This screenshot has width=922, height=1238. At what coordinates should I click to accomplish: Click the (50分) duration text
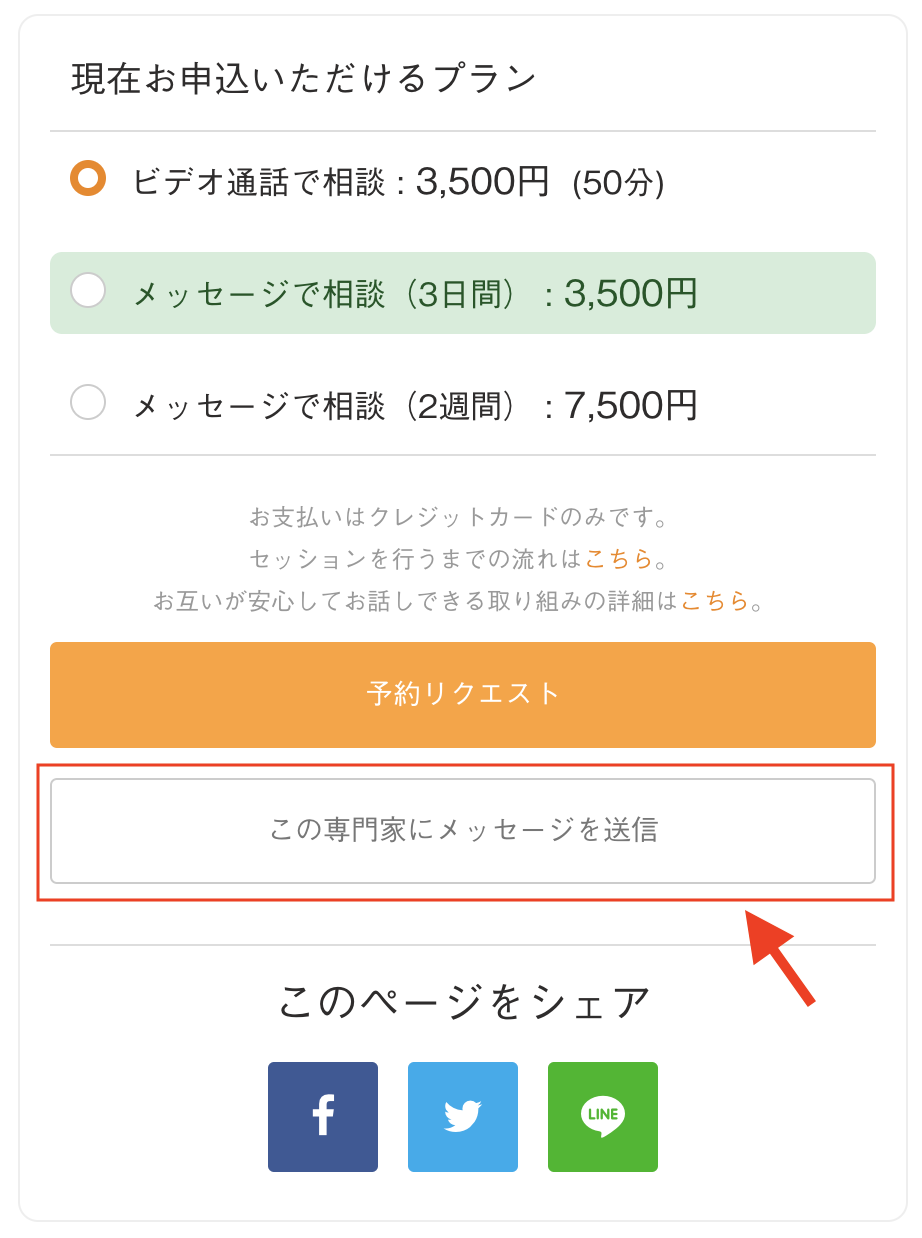coord(617,183)
